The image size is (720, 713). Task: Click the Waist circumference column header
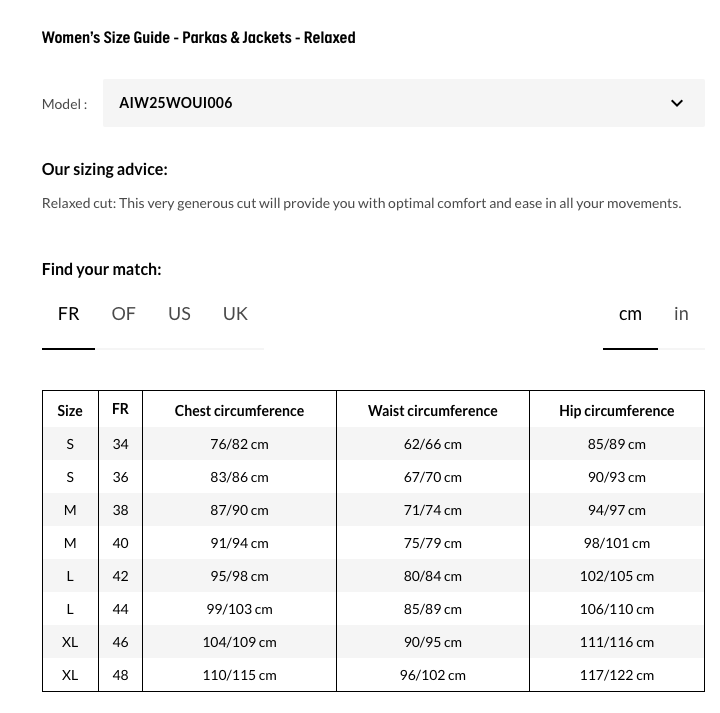coord(432,411)
